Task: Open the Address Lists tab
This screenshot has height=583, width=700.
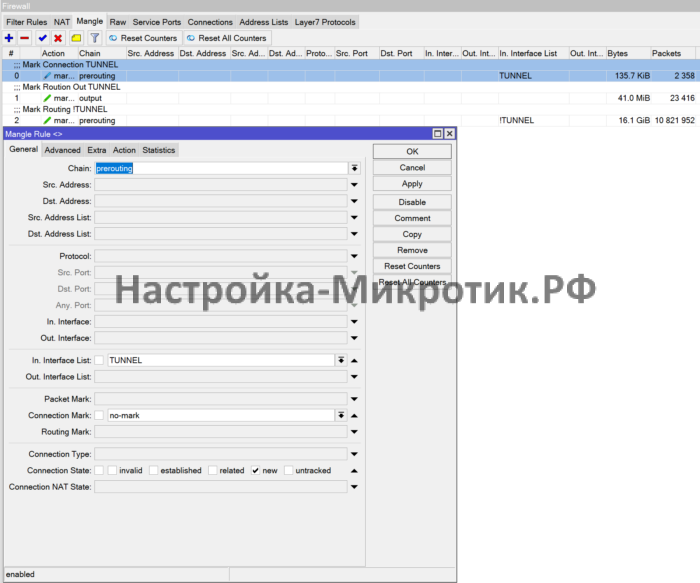Action: (263, 22)
